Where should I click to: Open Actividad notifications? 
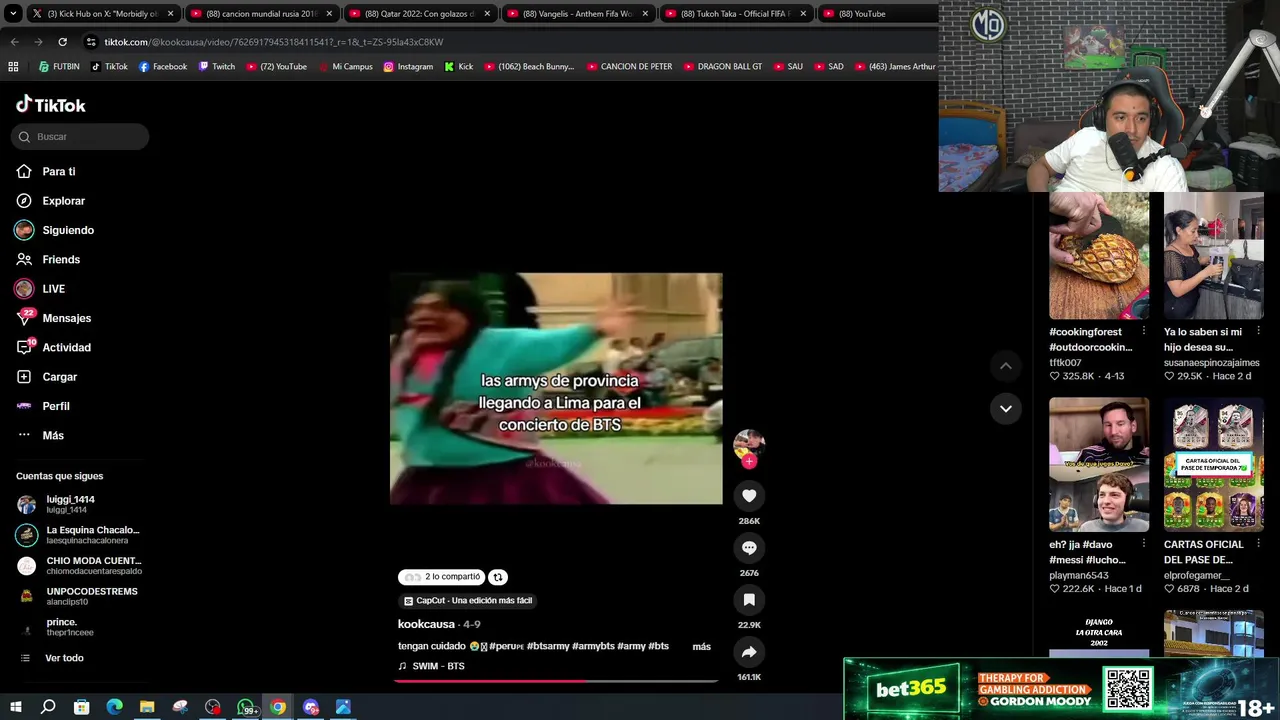(x=54, y=347)
